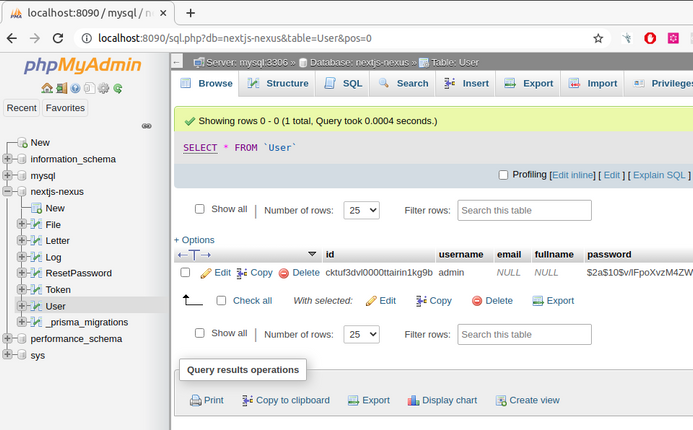Open the Insert tab
The image size is (693, 430).
click(x=467, y=84)
